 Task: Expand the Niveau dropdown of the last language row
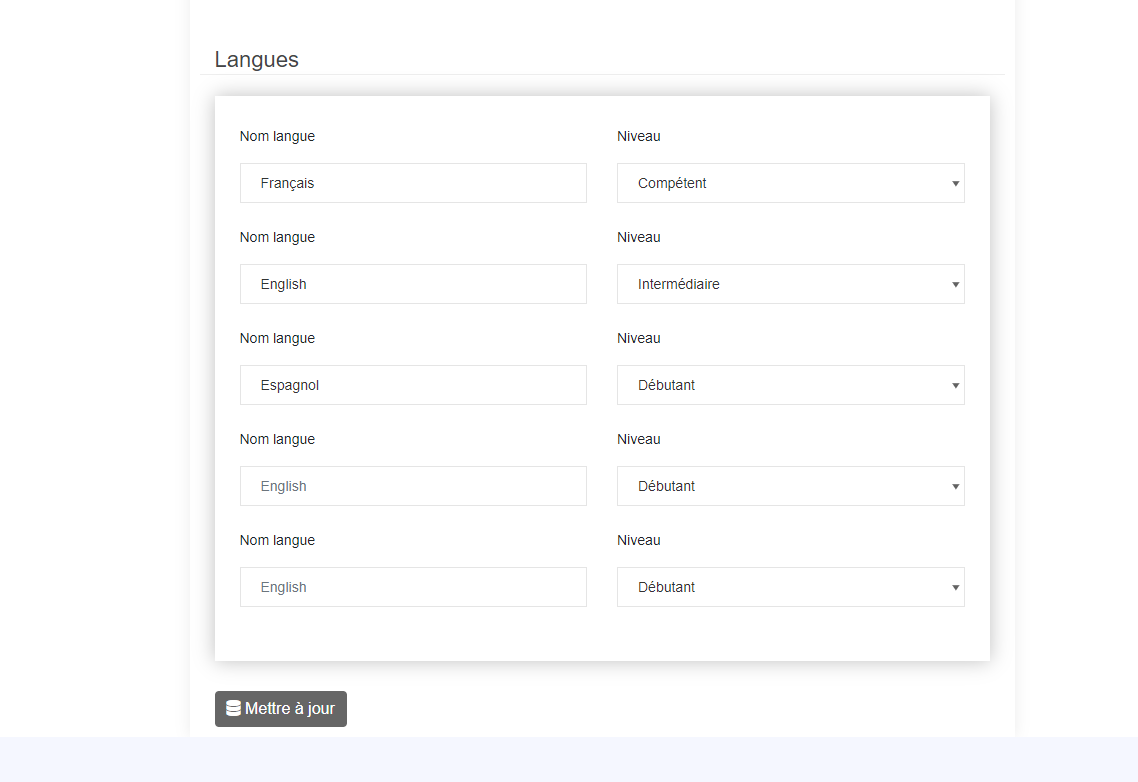click(790, 587)
